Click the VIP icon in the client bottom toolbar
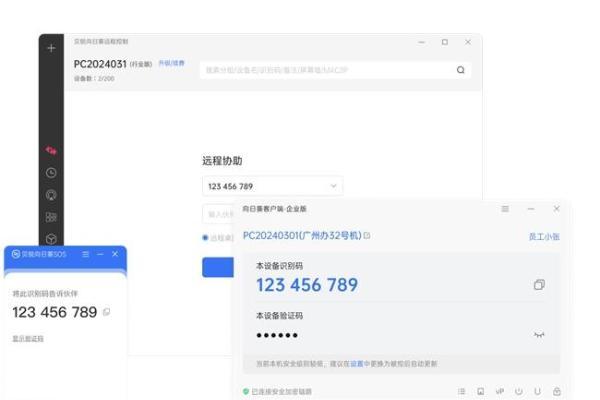This screenshot has width=600, height=400. (500, 391)
